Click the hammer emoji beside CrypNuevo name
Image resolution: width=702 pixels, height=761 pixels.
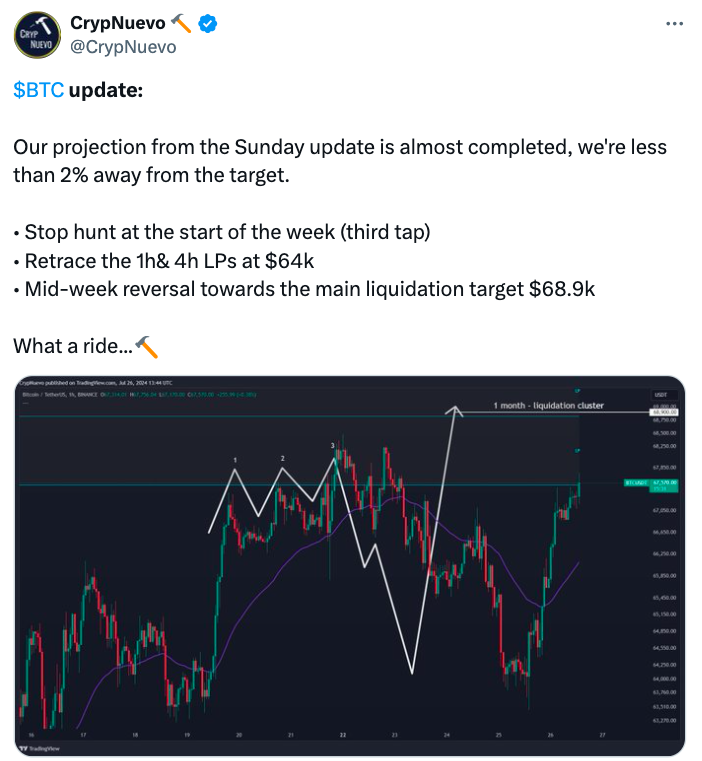click(182, 23)
